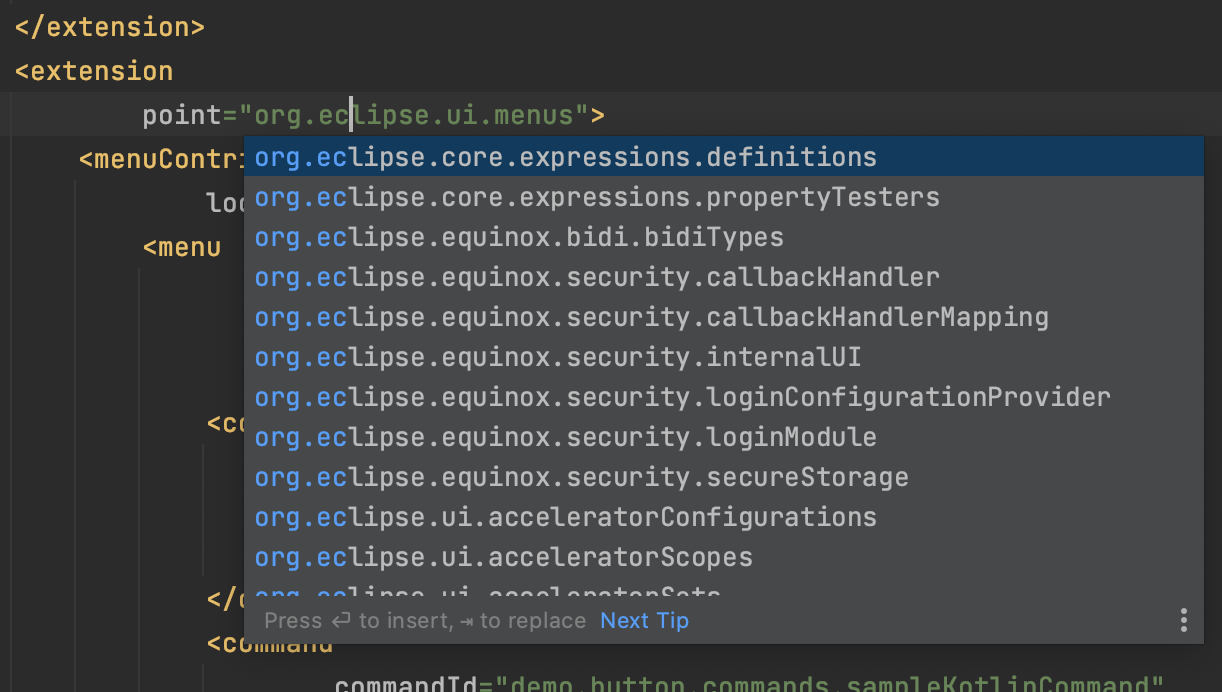The width and height of the screenshot is (1222, 692).
Task: Click the <menuContri tag beside the popup
Action: tap(162, 159)
